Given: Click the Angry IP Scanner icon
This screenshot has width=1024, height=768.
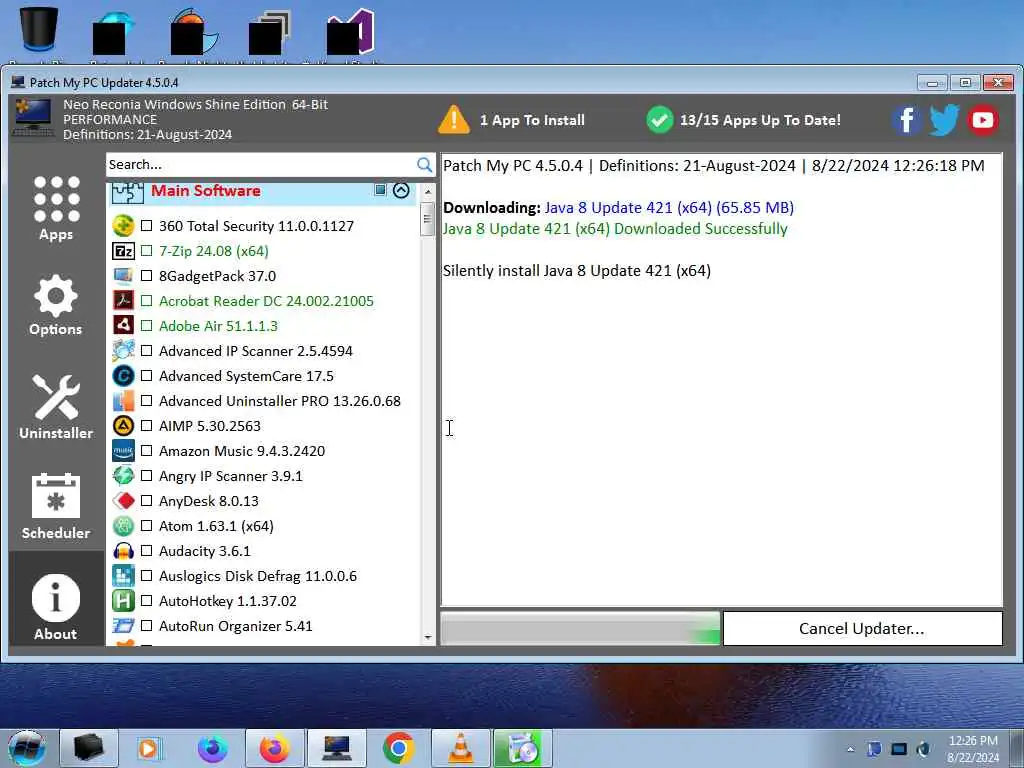Looking at the screenshot, I should (123, 475).
